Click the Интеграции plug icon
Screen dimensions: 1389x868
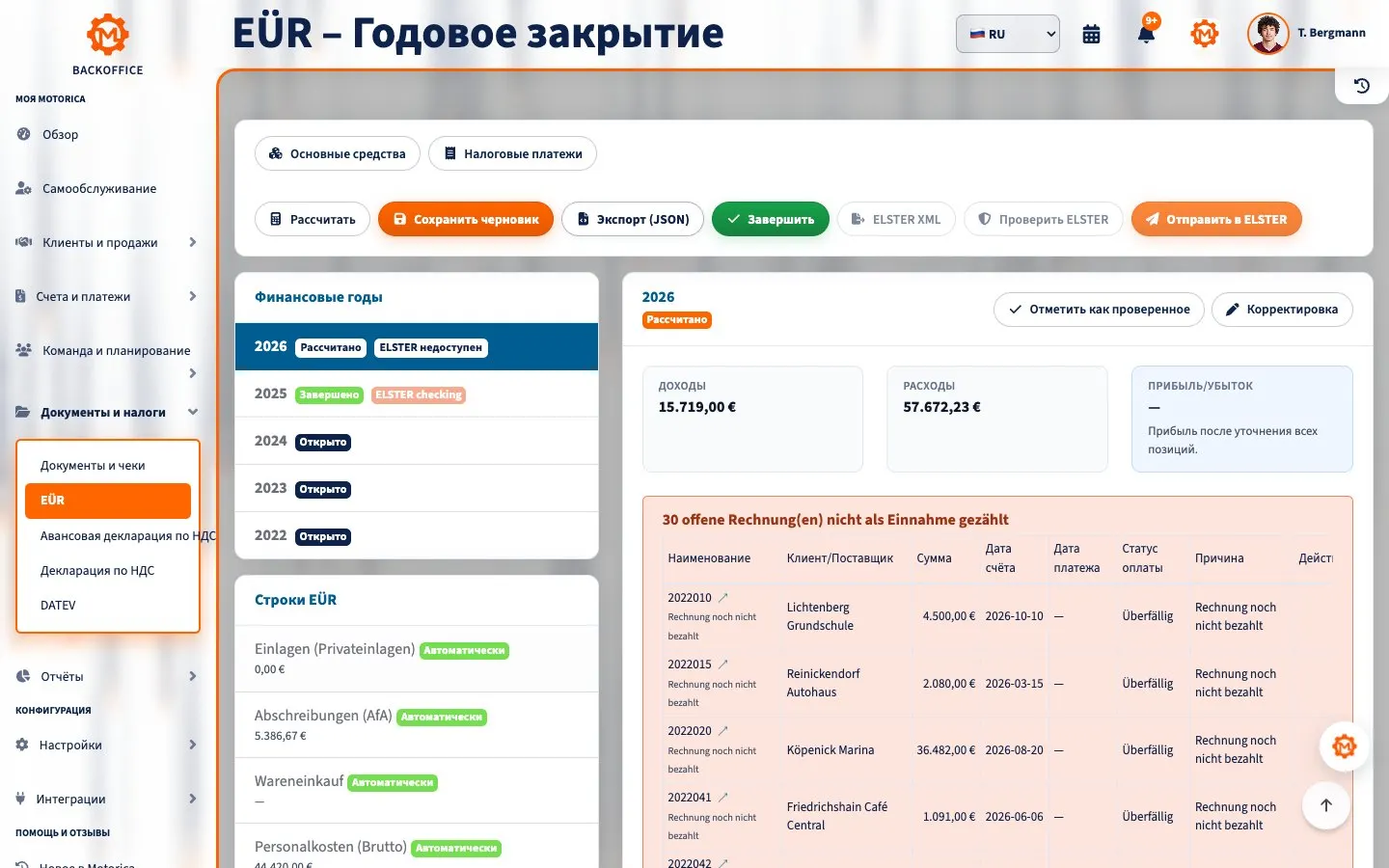tap(20, 799)
